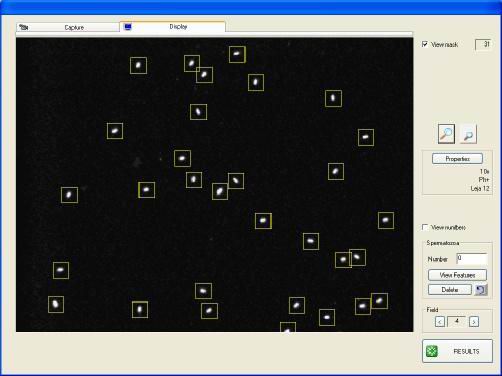The width and height of the screenshot is (502, 376).
Task: Go to the previous field arrow
Action: (440, 322)
